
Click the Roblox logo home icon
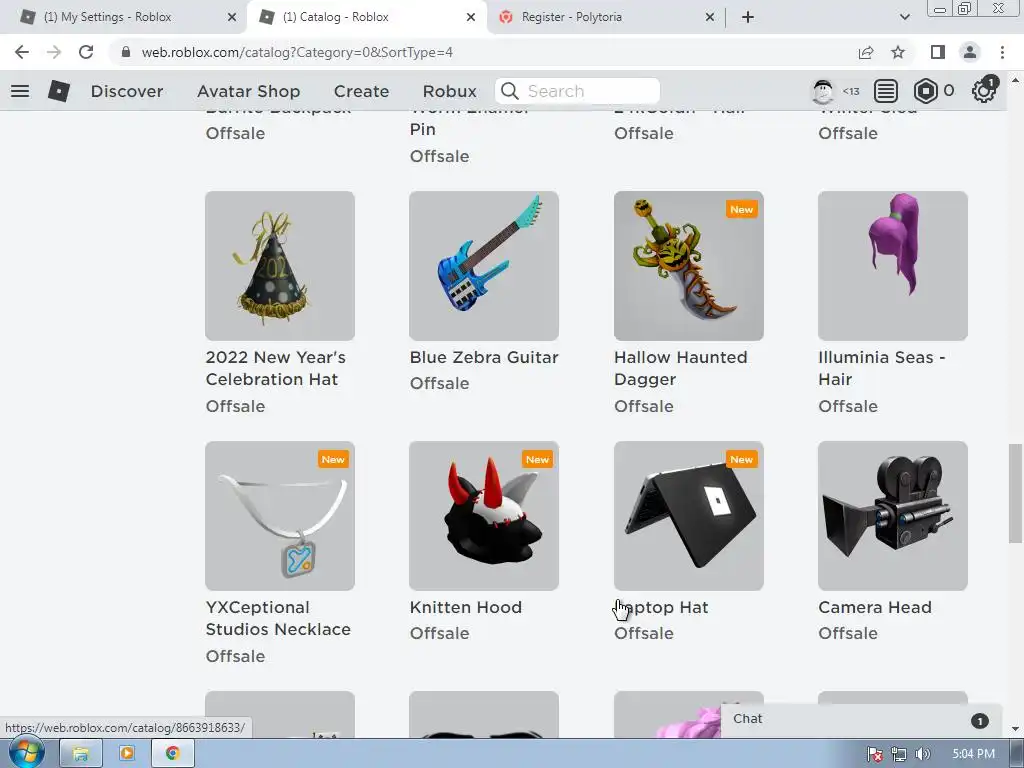coord(59,91)
